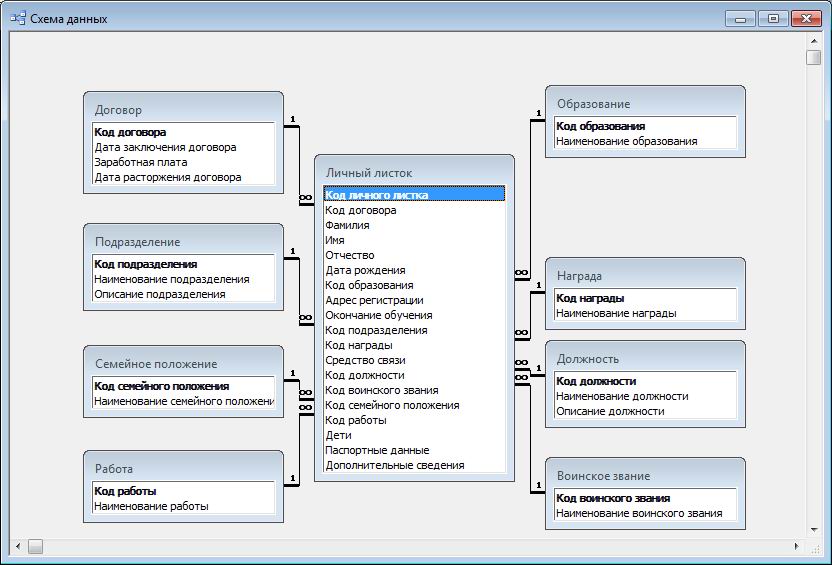Select Код договора in Договор table
832x565 pixels.
pyautogui.click(x=130, y=132)
